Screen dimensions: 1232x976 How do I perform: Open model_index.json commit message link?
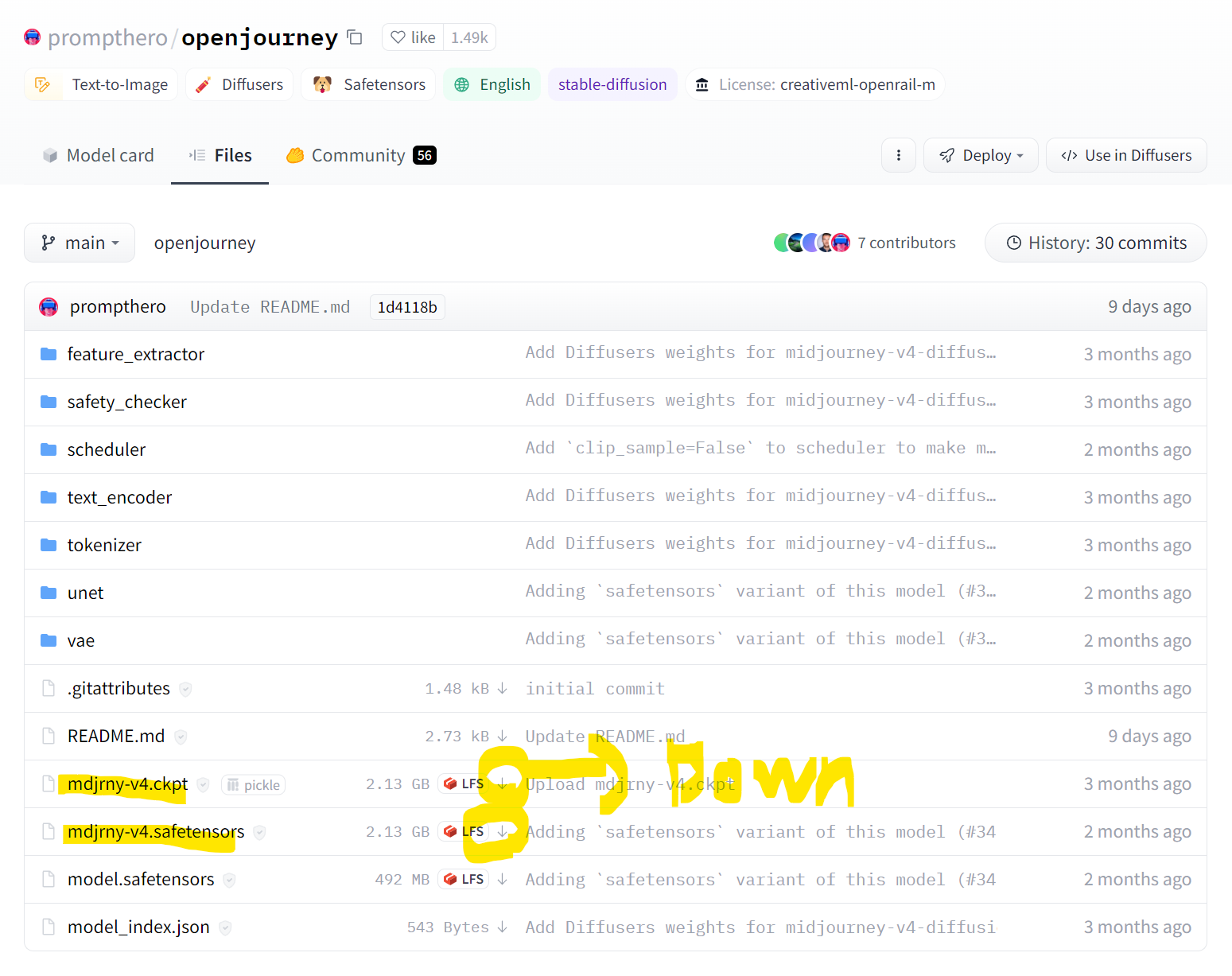pos(760,927)
